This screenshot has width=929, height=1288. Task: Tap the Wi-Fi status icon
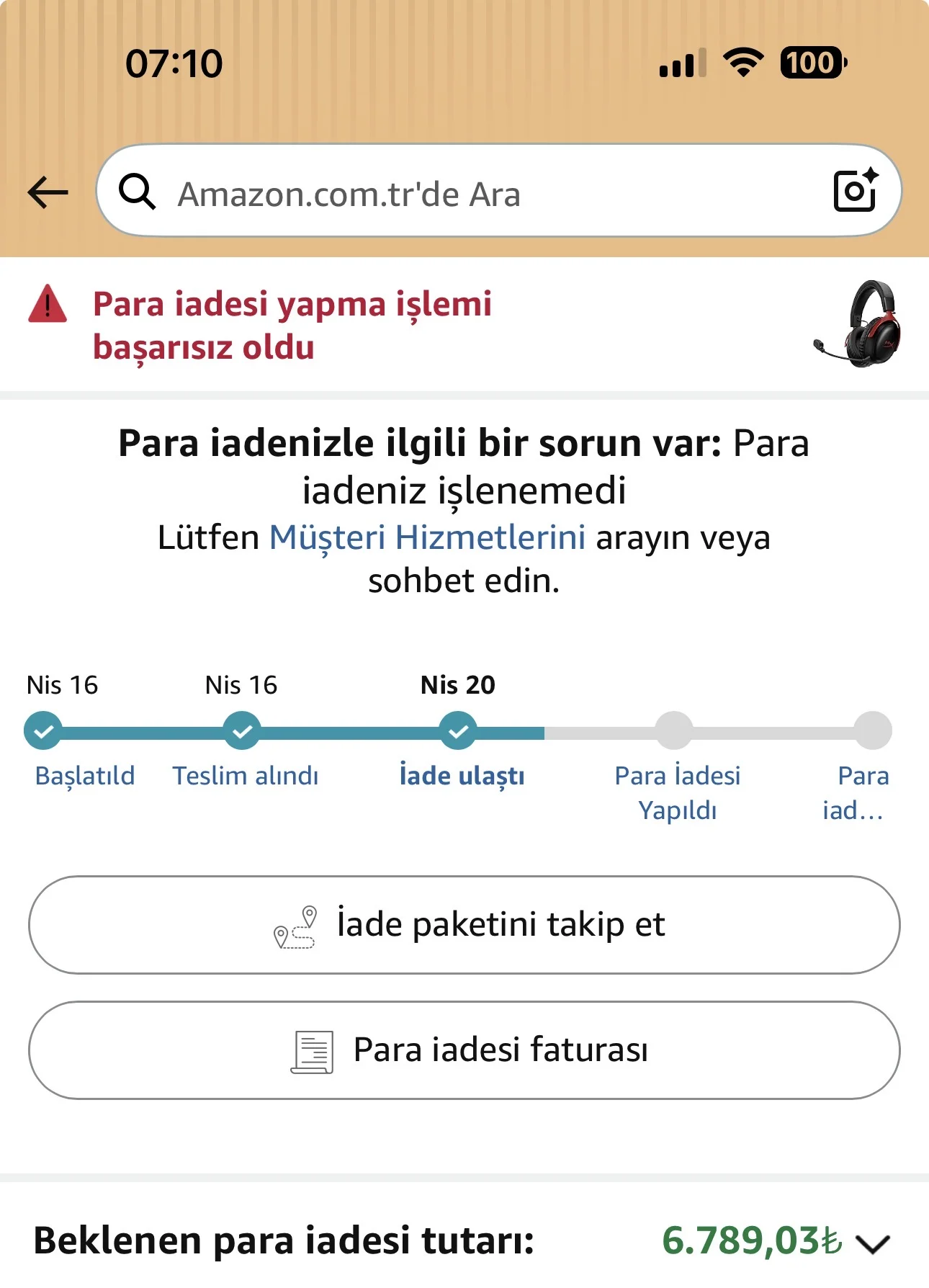(x=743, y=63)
